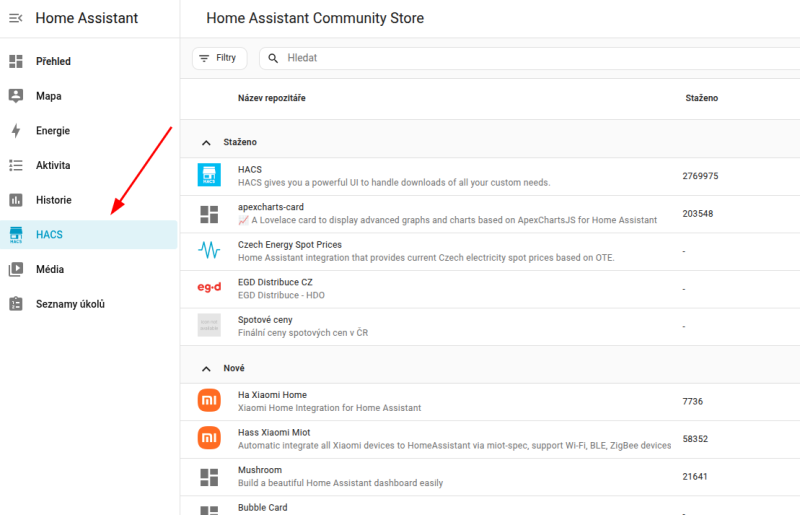Open Seznamy úkolů clipboard icon
The height and width of the screenshot is (515, 800).
[x=16, y=304]
